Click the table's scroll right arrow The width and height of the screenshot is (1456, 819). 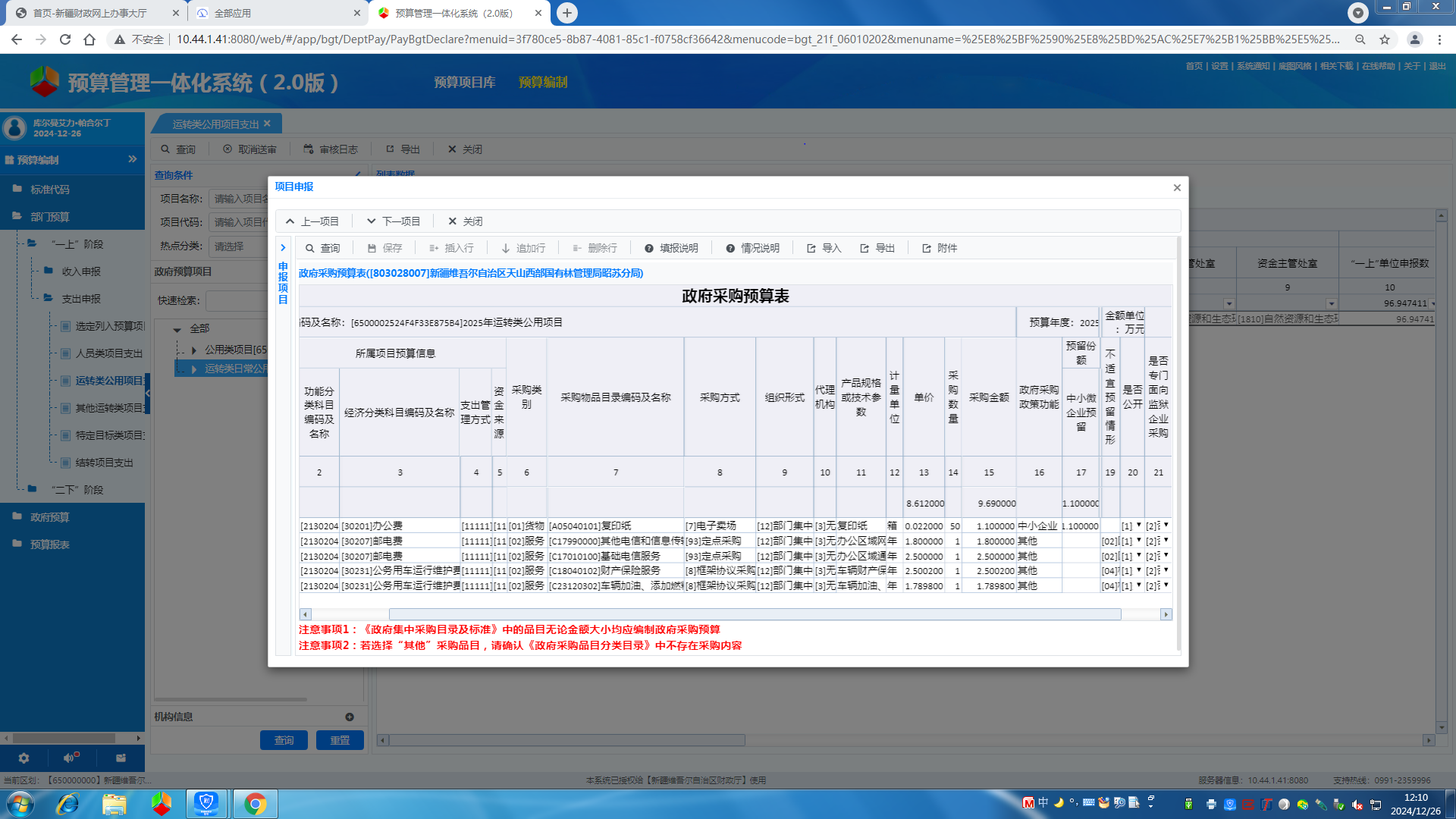tap(1166, 614)
